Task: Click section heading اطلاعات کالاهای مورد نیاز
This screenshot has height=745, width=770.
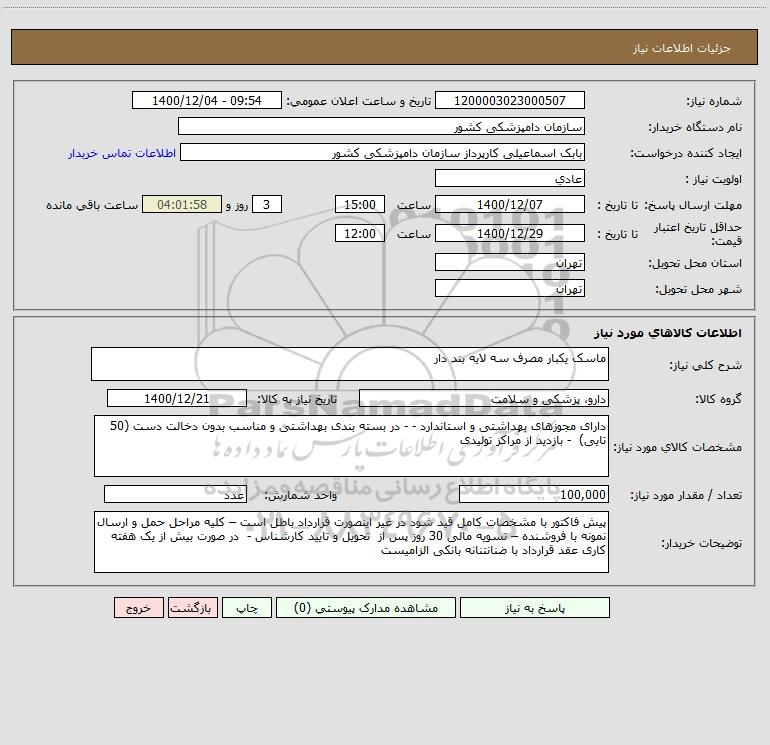Action: (668, 333)
